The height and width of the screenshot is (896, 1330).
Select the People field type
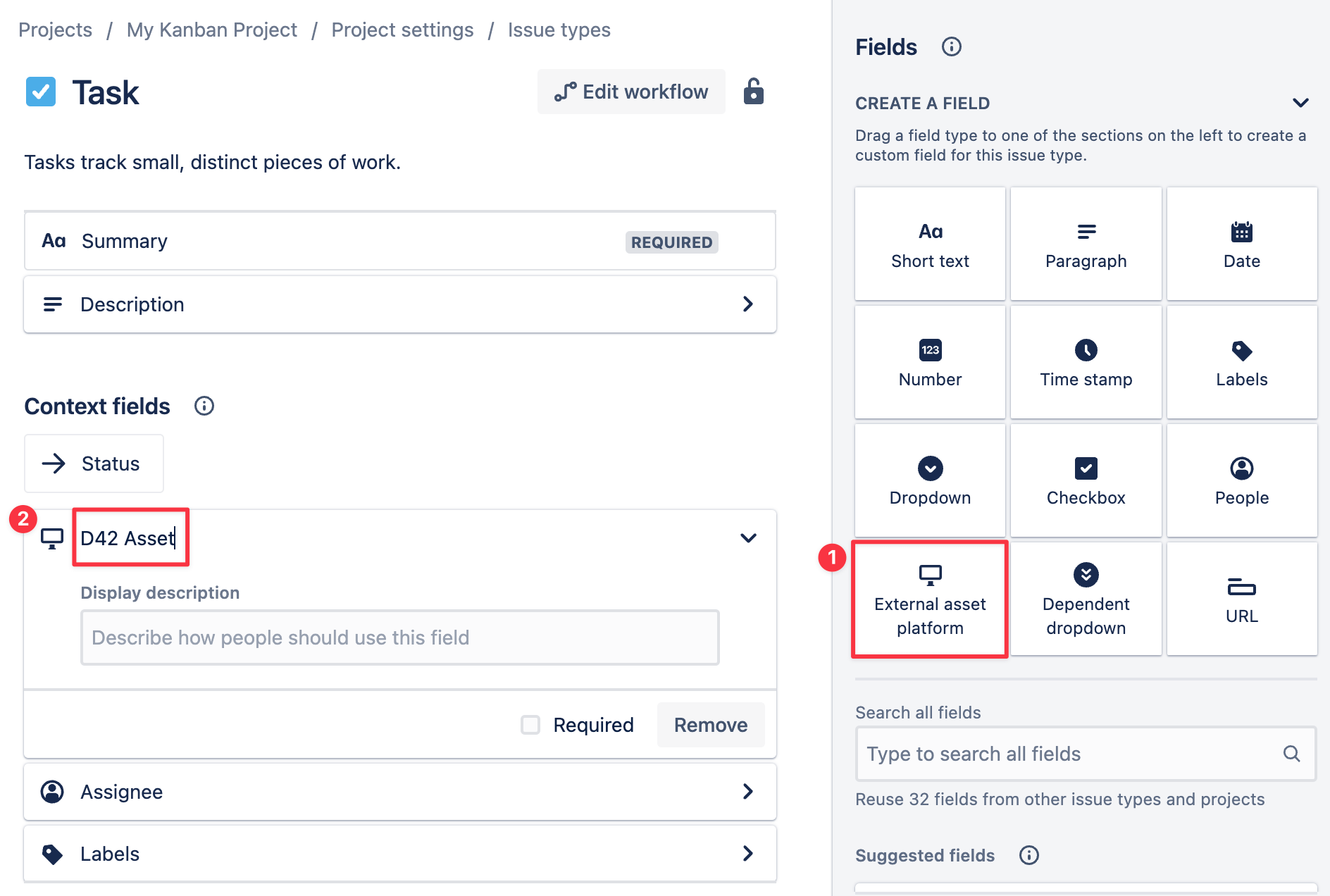(x=1241, y=480)
